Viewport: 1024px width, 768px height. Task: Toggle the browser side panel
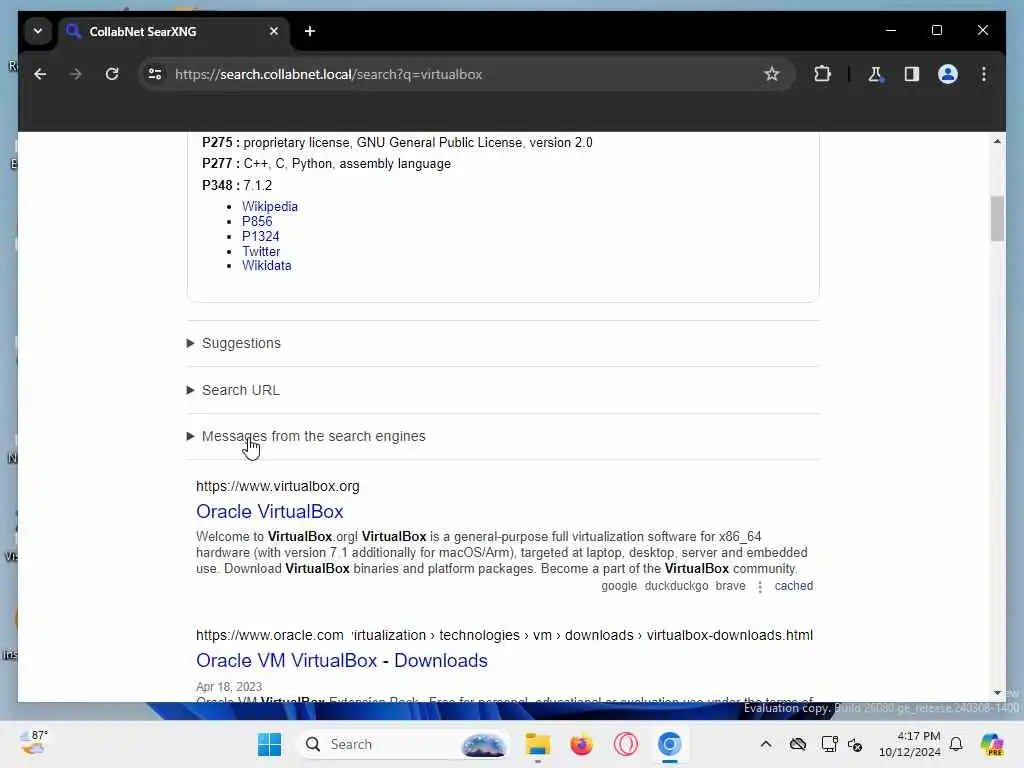[912, 74]
